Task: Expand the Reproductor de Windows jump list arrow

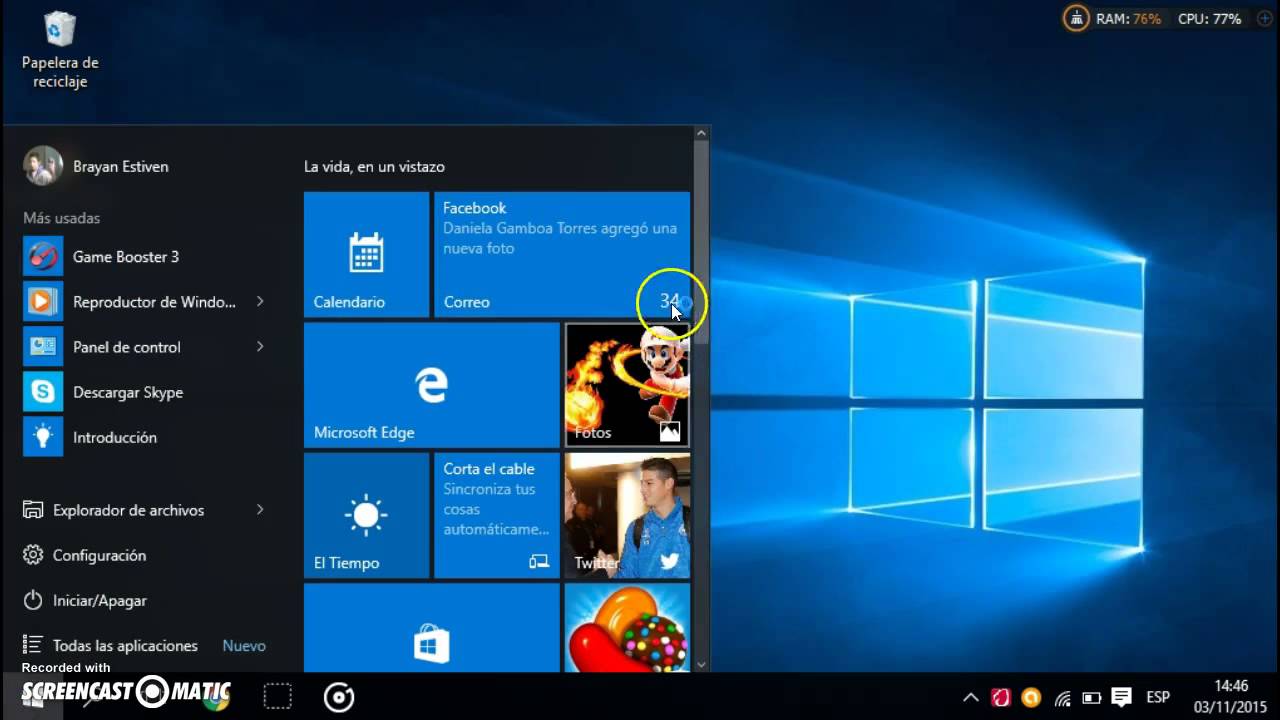Action: pyautogui.click(x=260, y=302)
